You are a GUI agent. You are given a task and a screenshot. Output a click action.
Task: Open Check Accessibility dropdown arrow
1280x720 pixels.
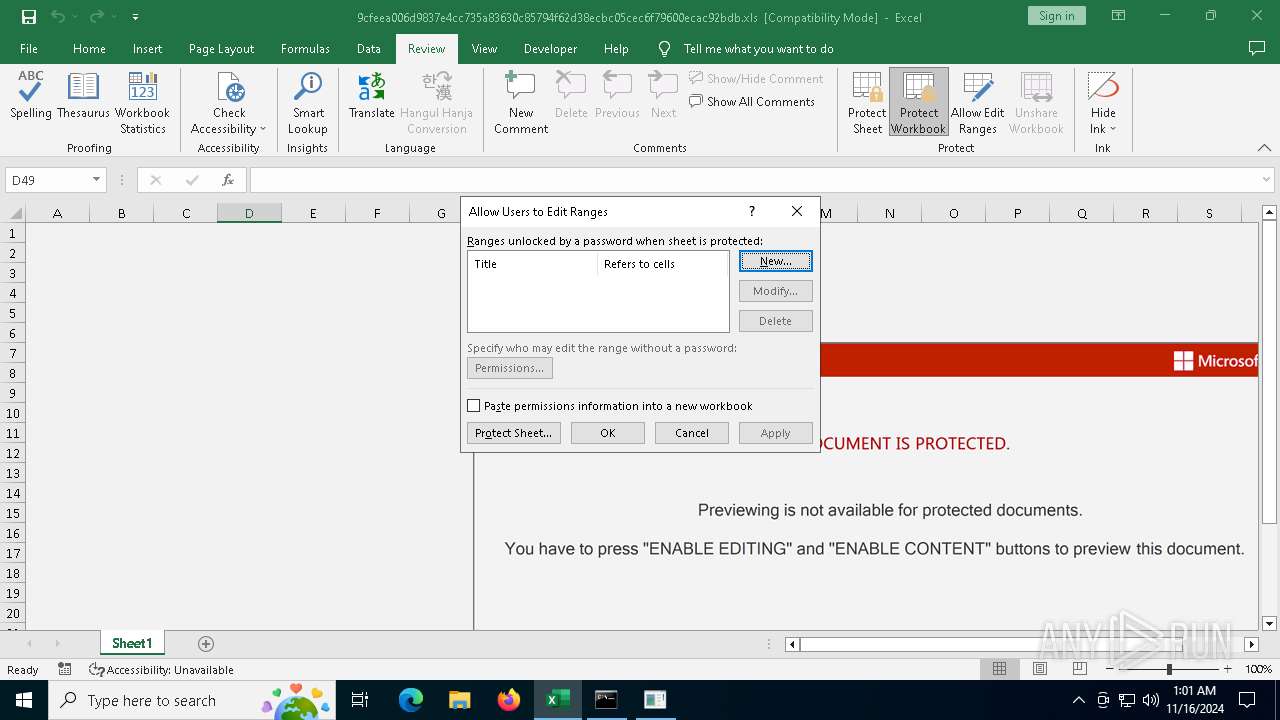263,129
